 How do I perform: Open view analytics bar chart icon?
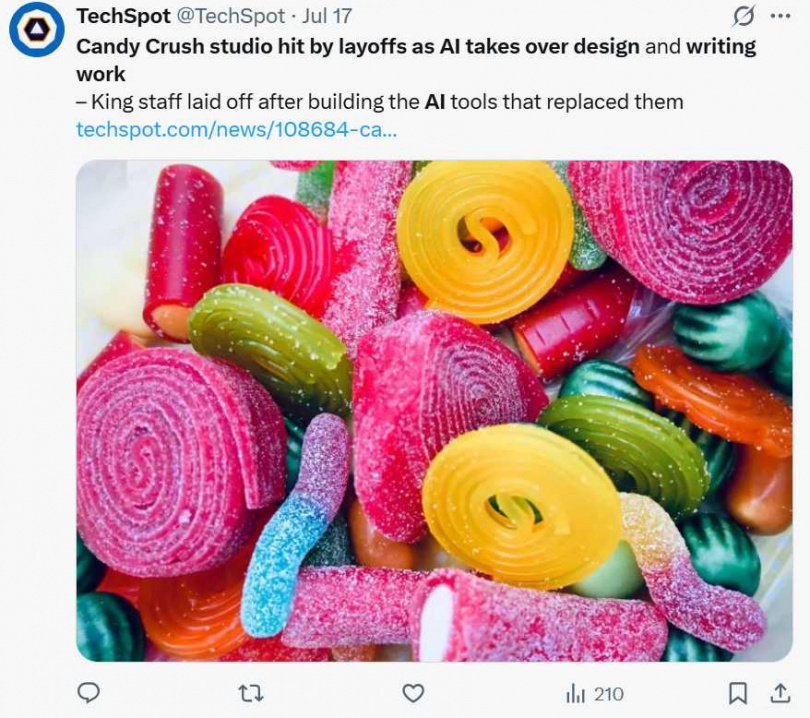[576, 693]
